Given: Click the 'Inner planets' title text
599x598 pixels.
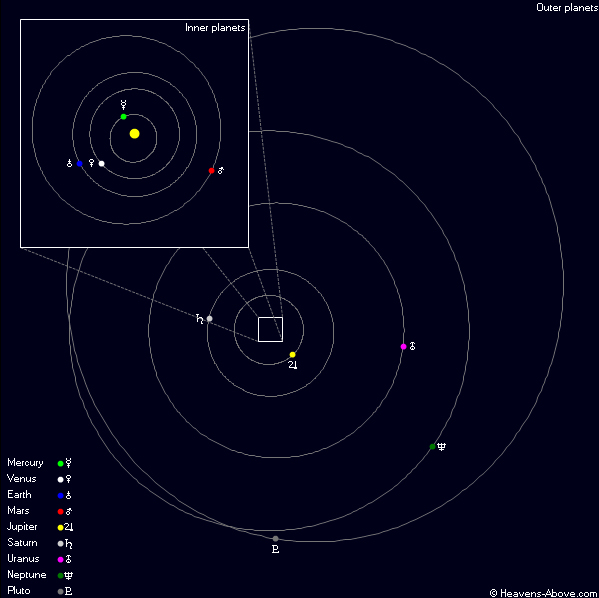Looking at the screenshot, I should (215, 28).
